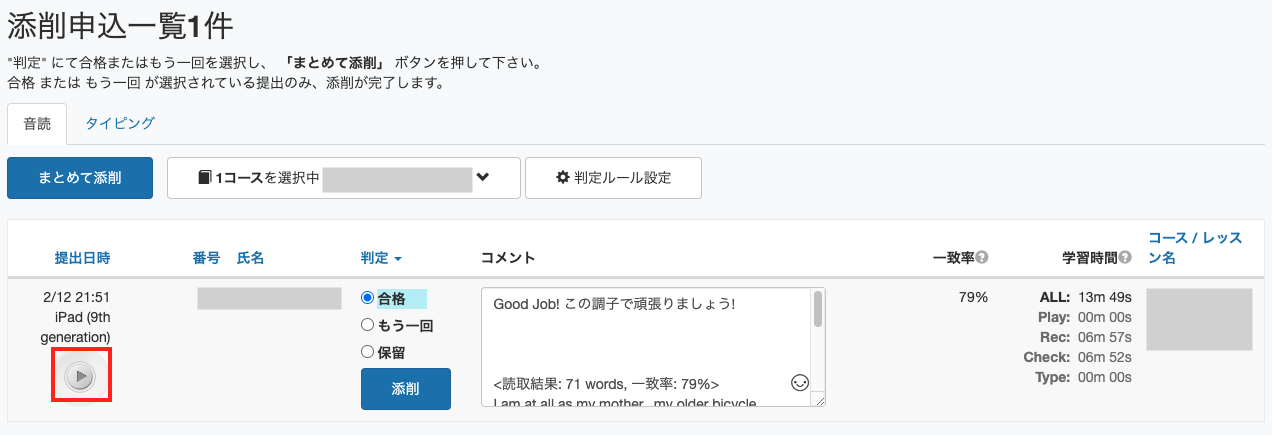Viewport: 1272px width, 435px height.
Task: Click the comment box scrollbar thumb
Action: click(x=817, y=310)
